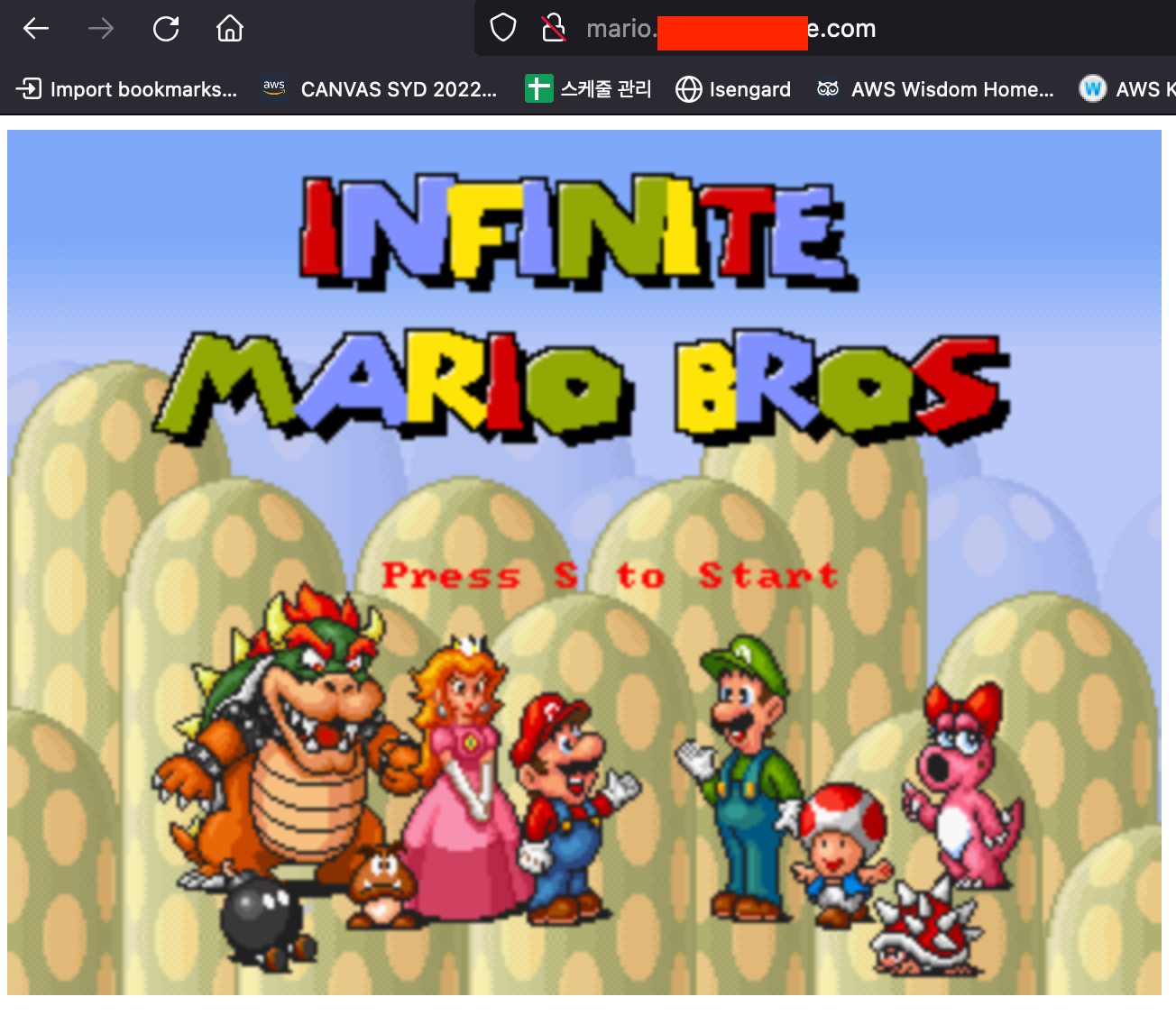Click the import bookmarks arrow icon
Screen dimensions: 1176x1015
(29, 88)
